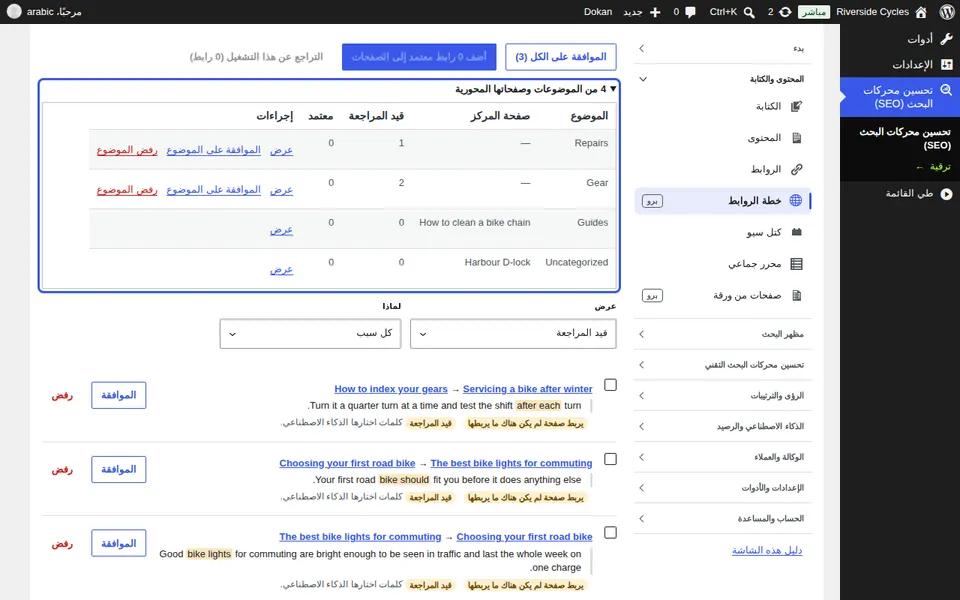The width and height of the screenshot is (960, 600).
Task: Click add approved links to pages button
Action: 419,57
